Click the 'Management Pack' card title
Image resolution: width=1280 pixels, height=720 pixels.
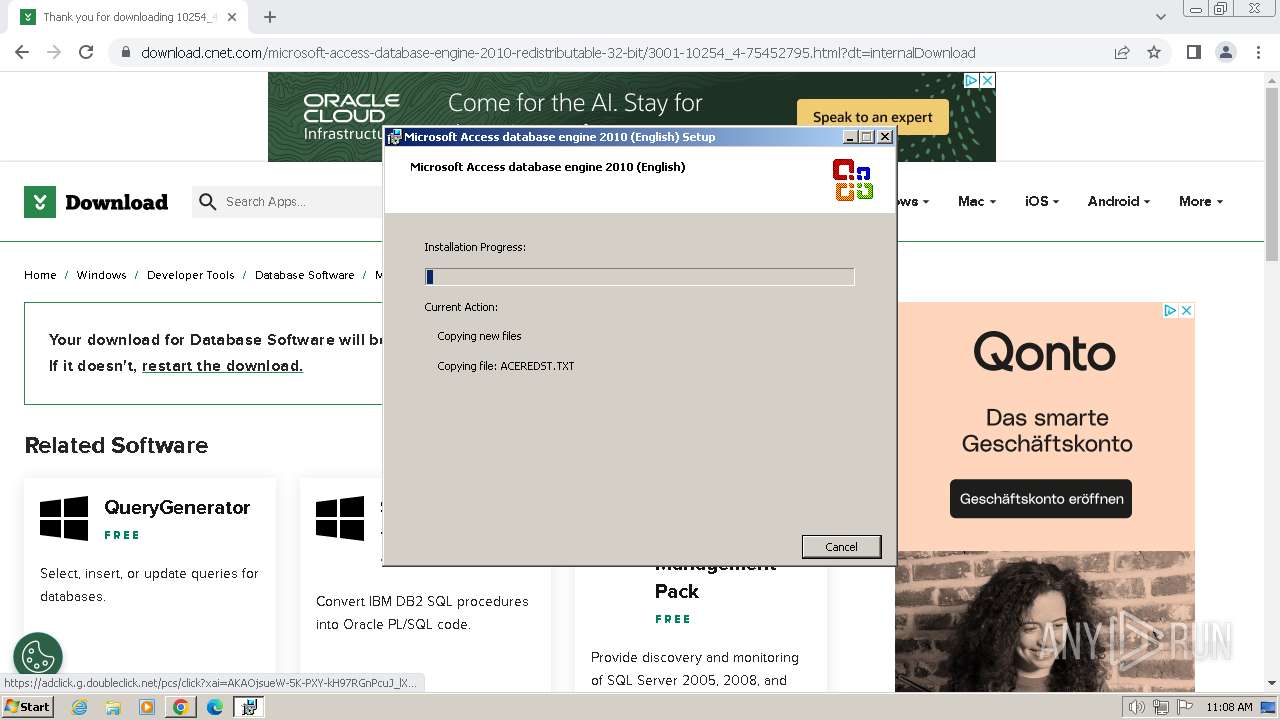[715, 580]
